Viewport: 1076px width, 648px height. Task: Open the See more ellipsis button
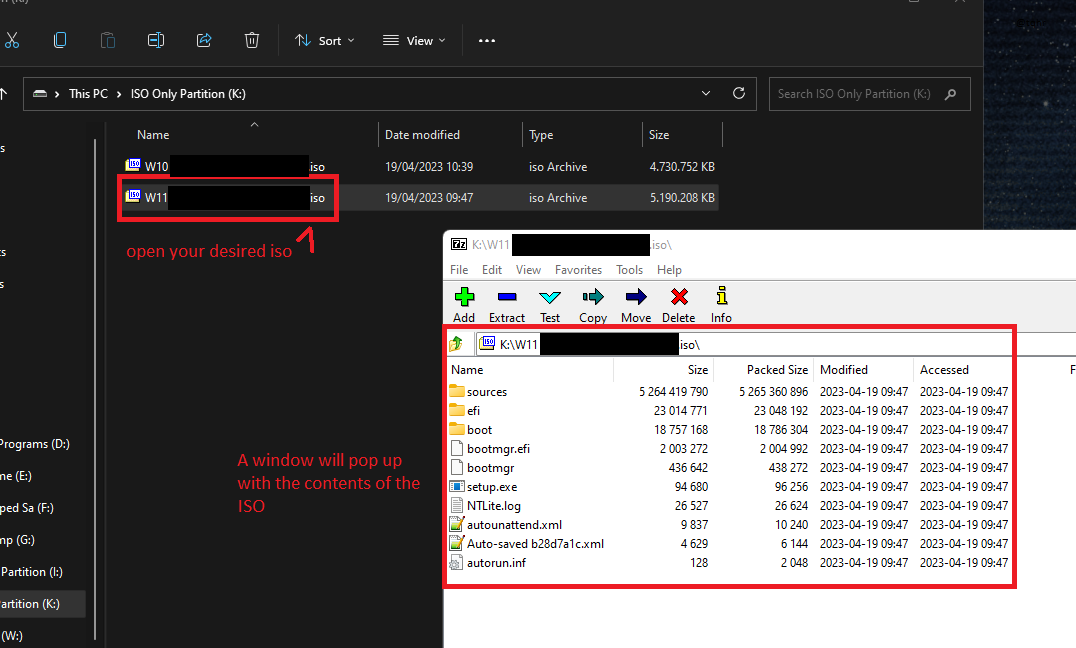487,41
